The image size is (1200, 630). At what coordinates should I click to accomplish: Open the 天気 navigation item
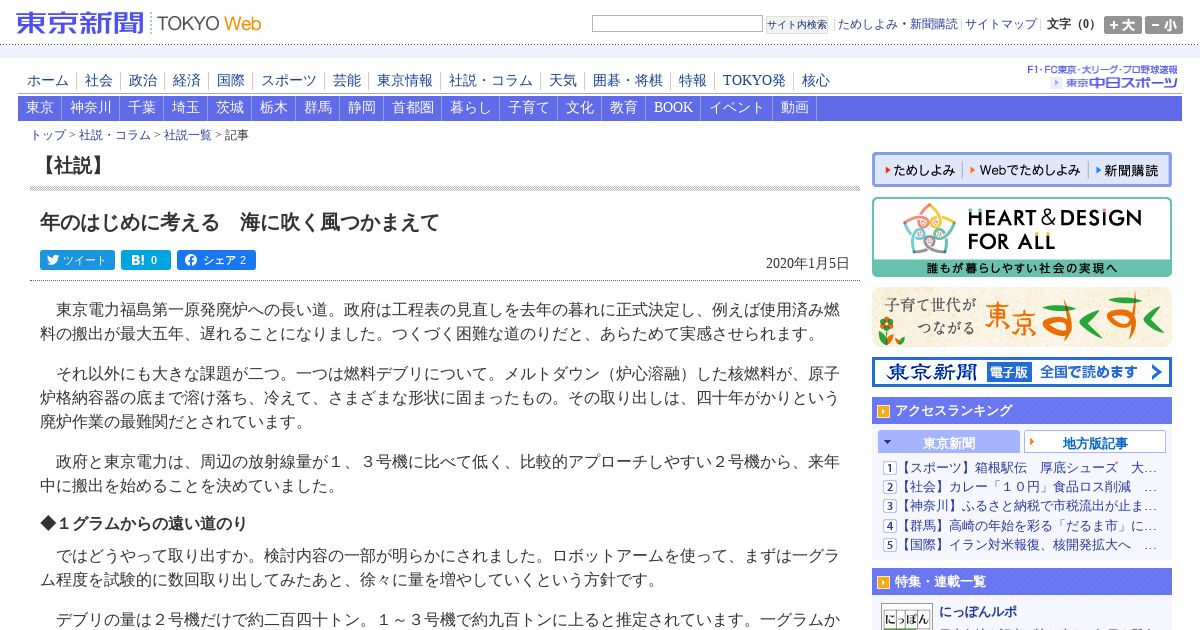coord(563,80)
